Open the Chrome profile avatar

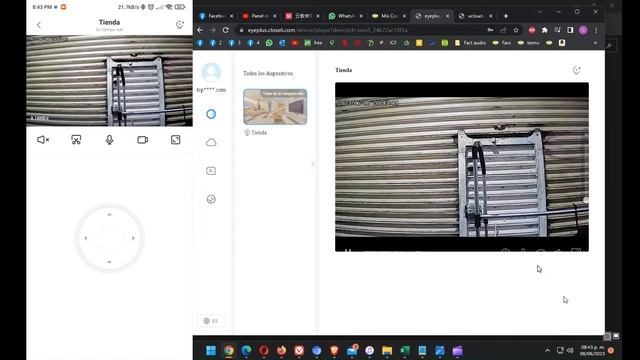coord(583,30)
